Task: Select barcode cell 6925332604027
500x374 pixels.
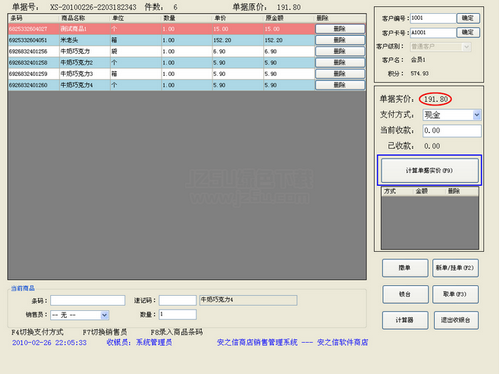Action: tap(34, 29)
